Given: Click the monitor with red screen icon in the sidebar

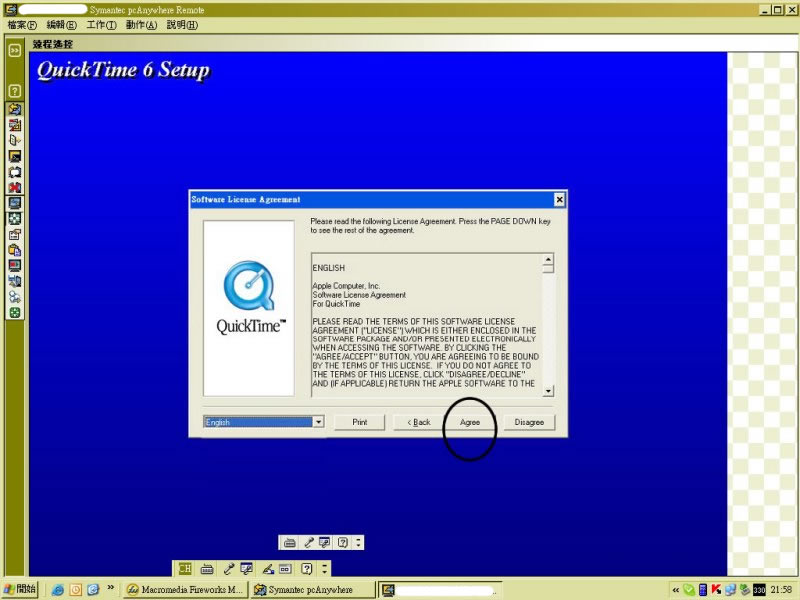Looking at the screenshot, I should tap(15, 266).
